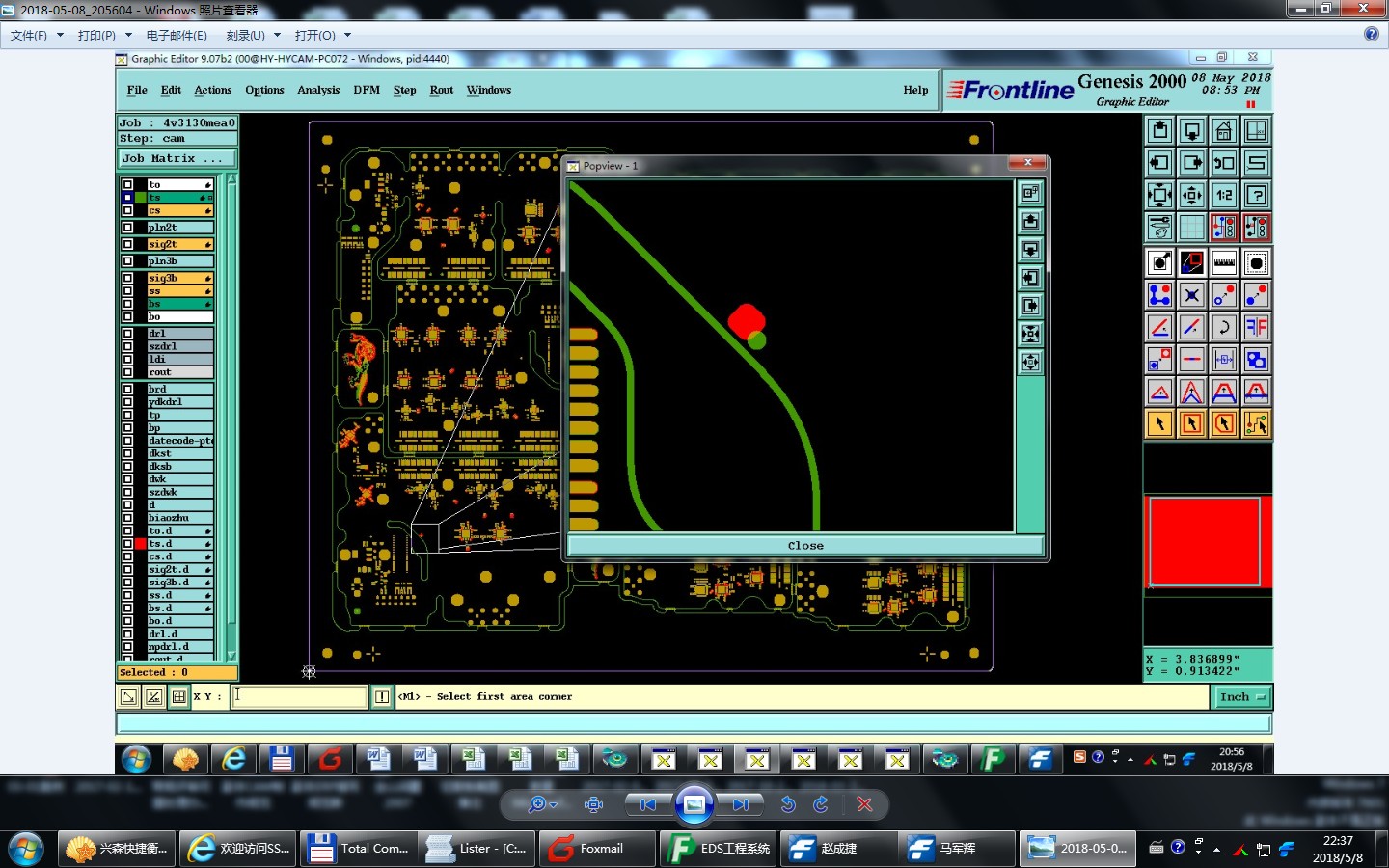Open the 刻录(U) dropdown in Photo Viewer
This screenshot has width=1389, height=868.
[x=253, y=35]
